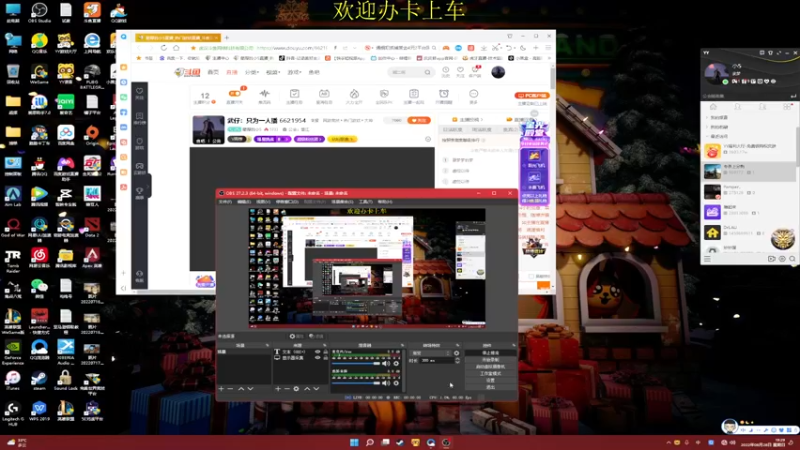
Task: Open the more options icon in streamer toolbar
Action: pos(473,95)
